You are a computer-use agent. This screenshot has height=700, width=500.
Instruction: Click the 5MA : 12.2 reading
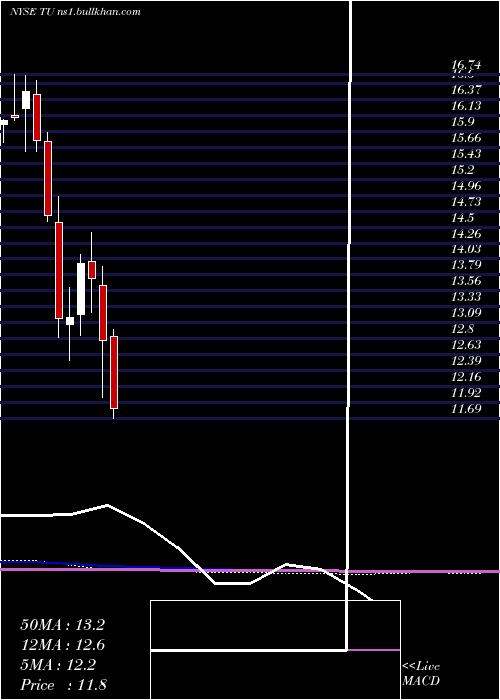click(58, 665)
